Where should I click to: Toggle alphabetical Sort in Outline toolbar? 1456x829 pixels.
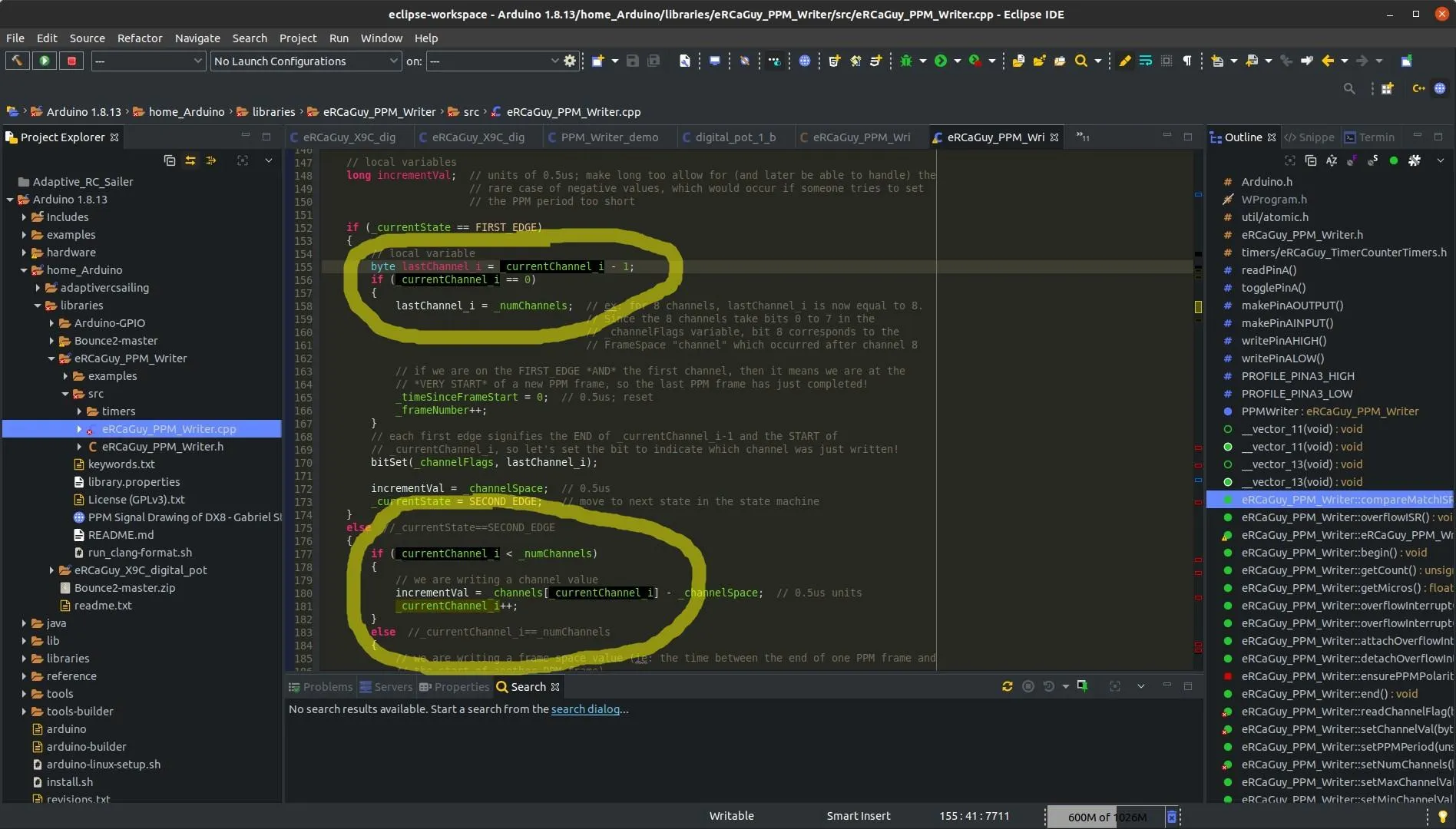point(1332,160)
